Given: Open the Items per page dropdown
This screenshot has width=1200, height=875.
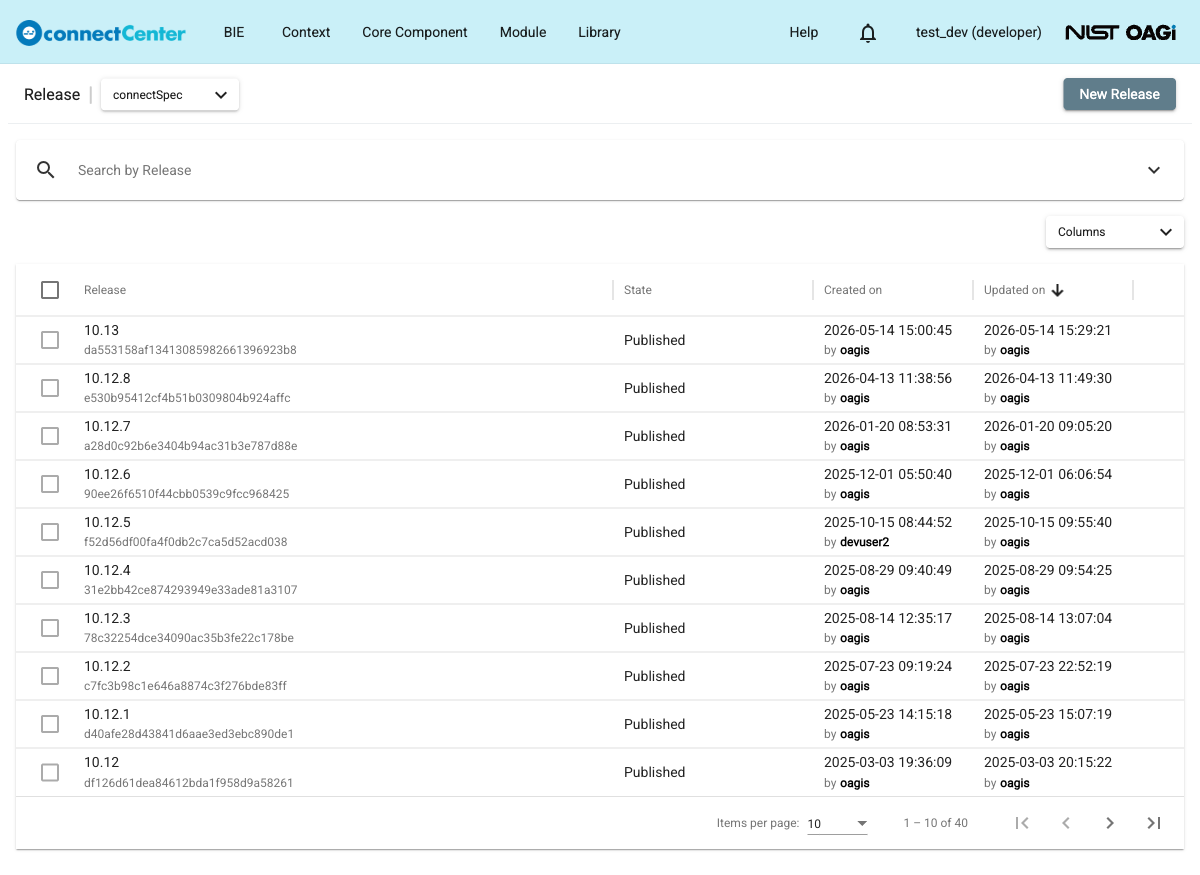Looking at the screenshot, I should [838, 823].
